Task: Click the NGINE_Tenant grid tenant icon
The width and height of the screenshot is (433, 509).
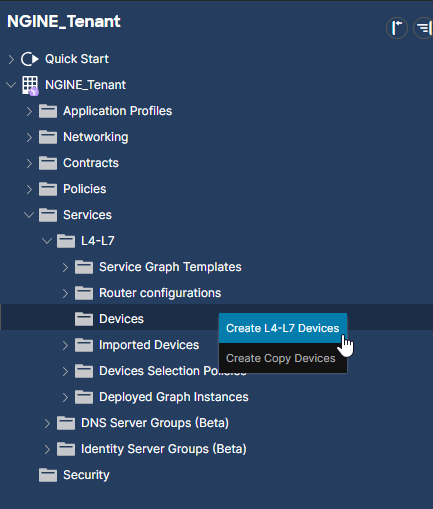Action: (x=30, y=85)
